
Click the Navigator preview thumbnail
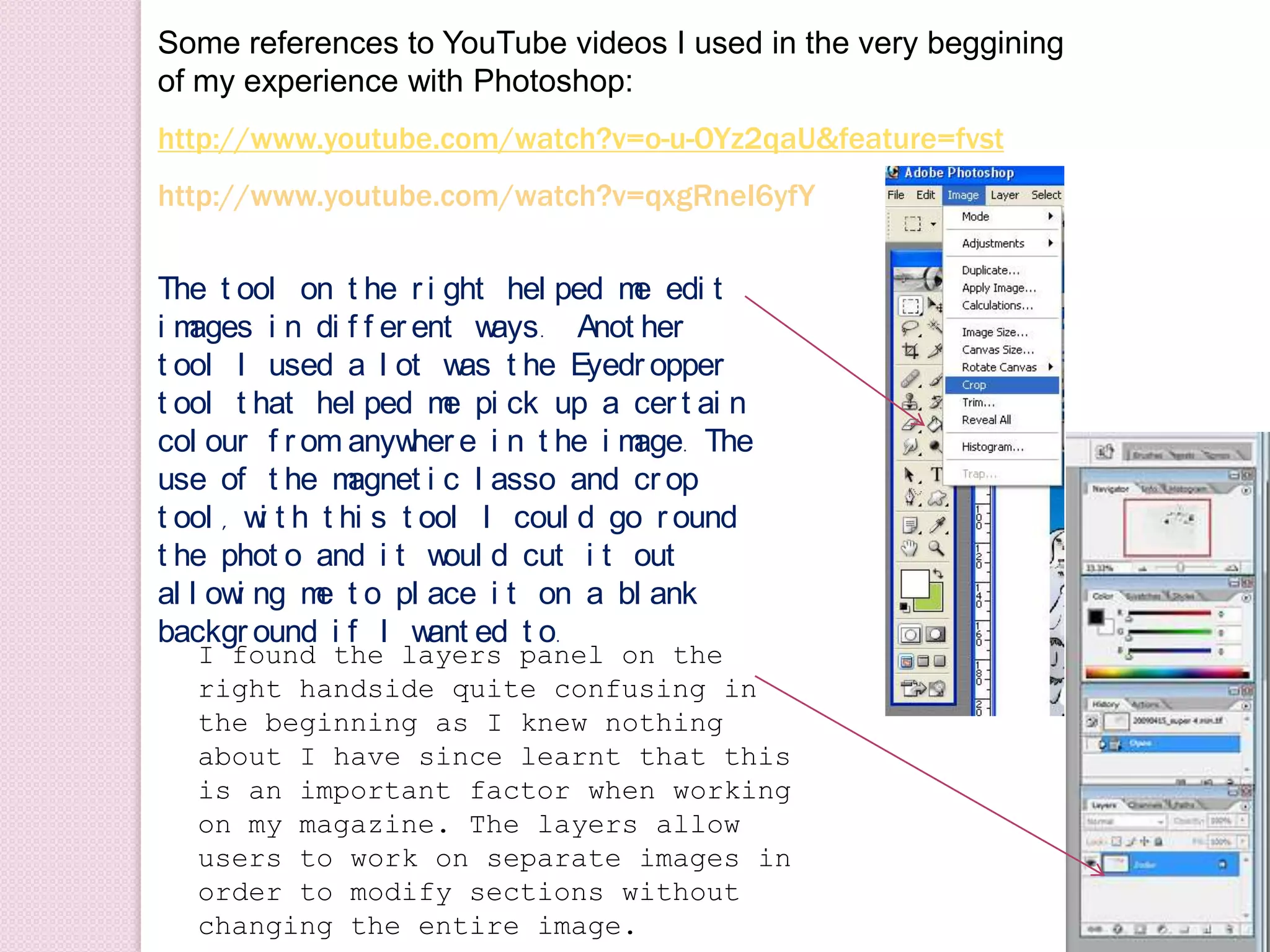point(1166,527)
